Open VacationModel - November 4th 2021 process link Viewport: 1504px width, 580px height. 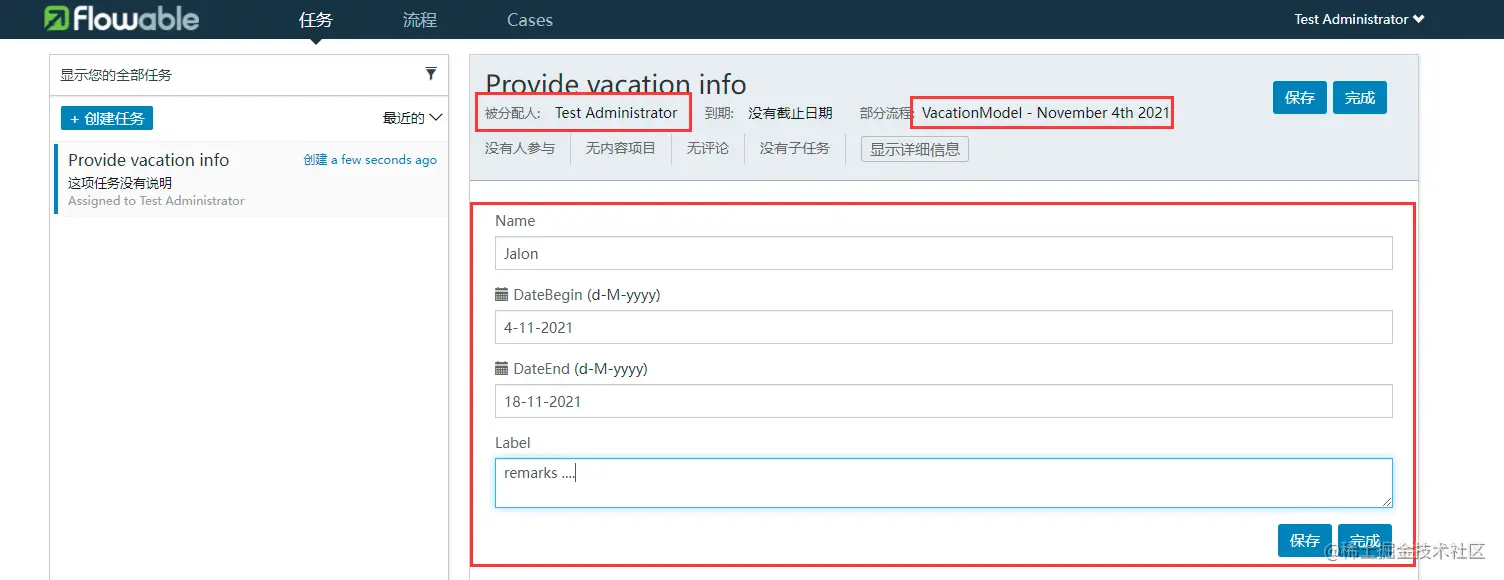pos(1045,113)
